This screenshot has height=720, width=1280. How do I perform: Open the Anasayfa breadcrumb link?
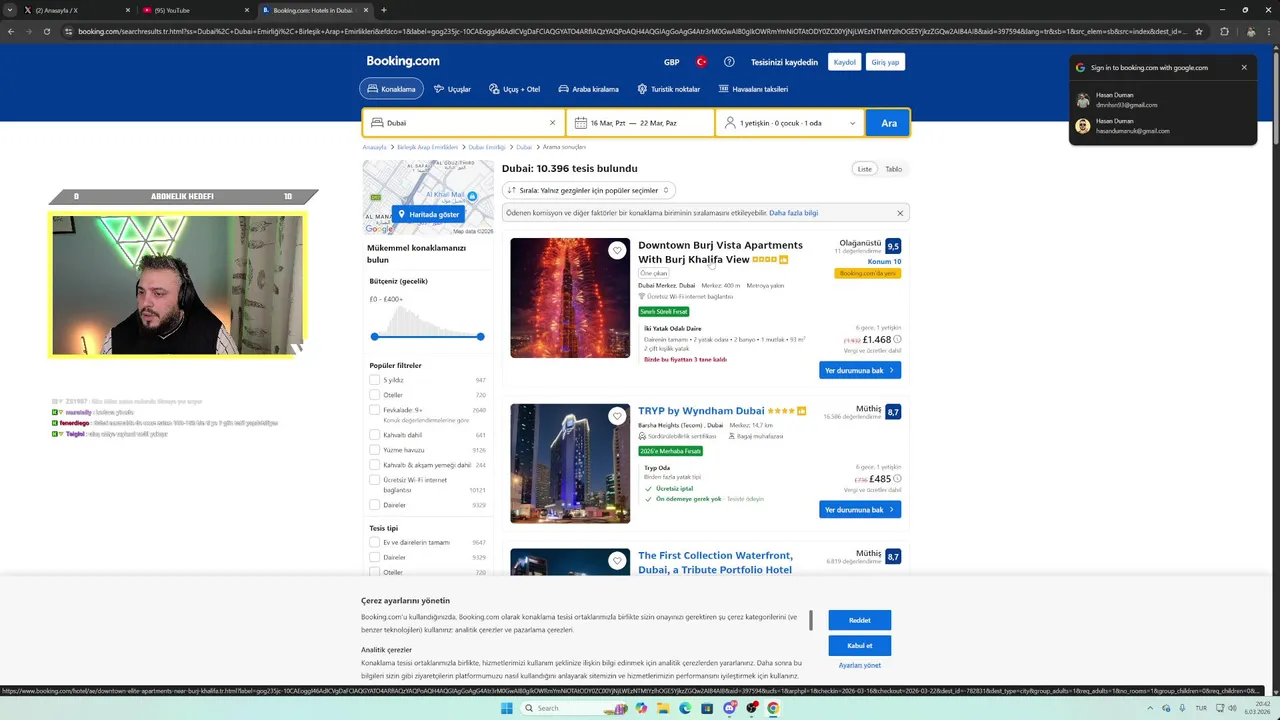pos(374,147)
